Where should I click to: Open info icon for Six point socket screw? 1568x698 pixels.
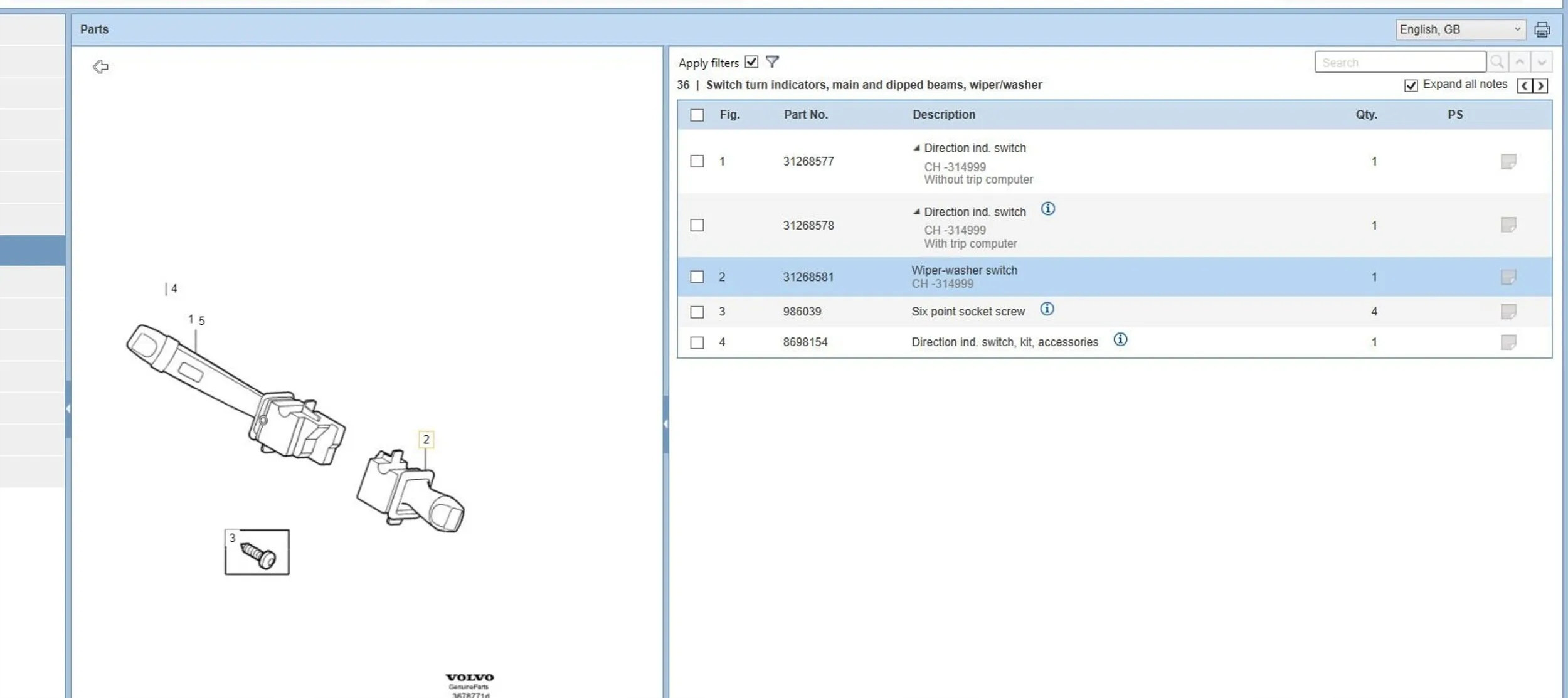pos(1047,309)
